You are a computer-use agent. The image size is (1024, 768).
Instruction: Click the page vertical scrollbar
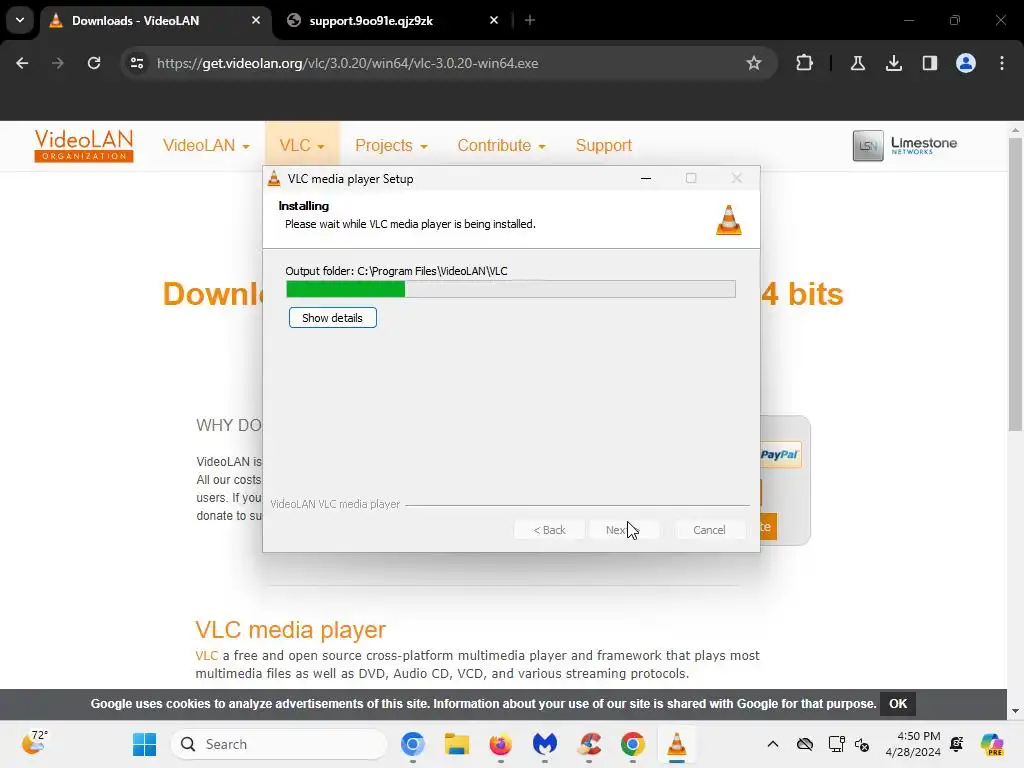[1015, 285]
